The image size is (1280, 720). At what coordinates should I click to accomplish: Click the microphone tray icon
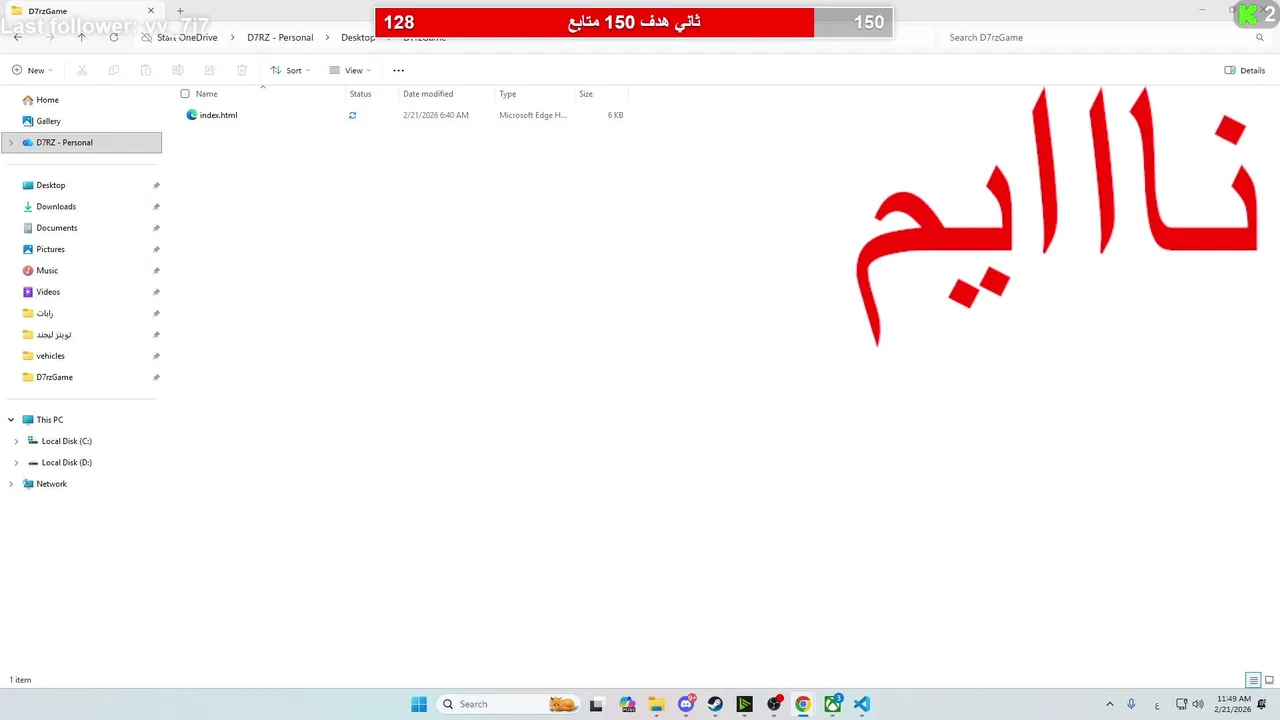[1131, 704]
